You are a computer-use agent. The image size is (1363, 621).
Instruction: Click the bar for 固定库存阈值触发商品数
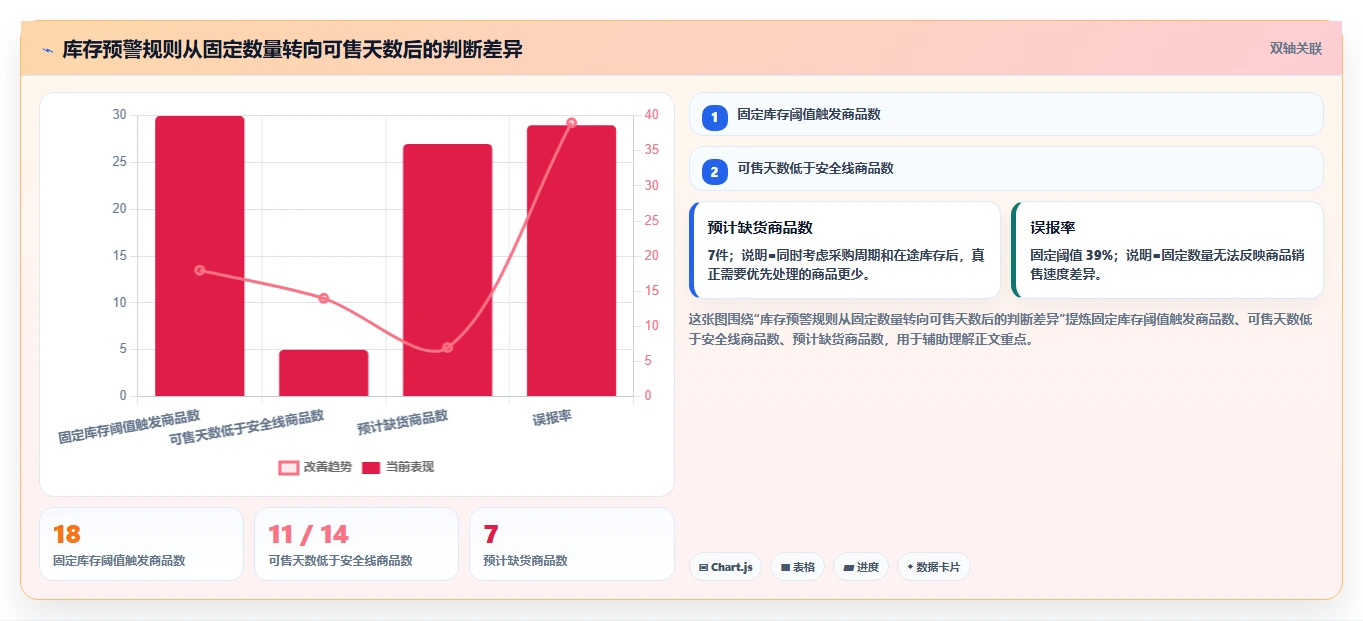pyautogui.click(x=200, y=256)
